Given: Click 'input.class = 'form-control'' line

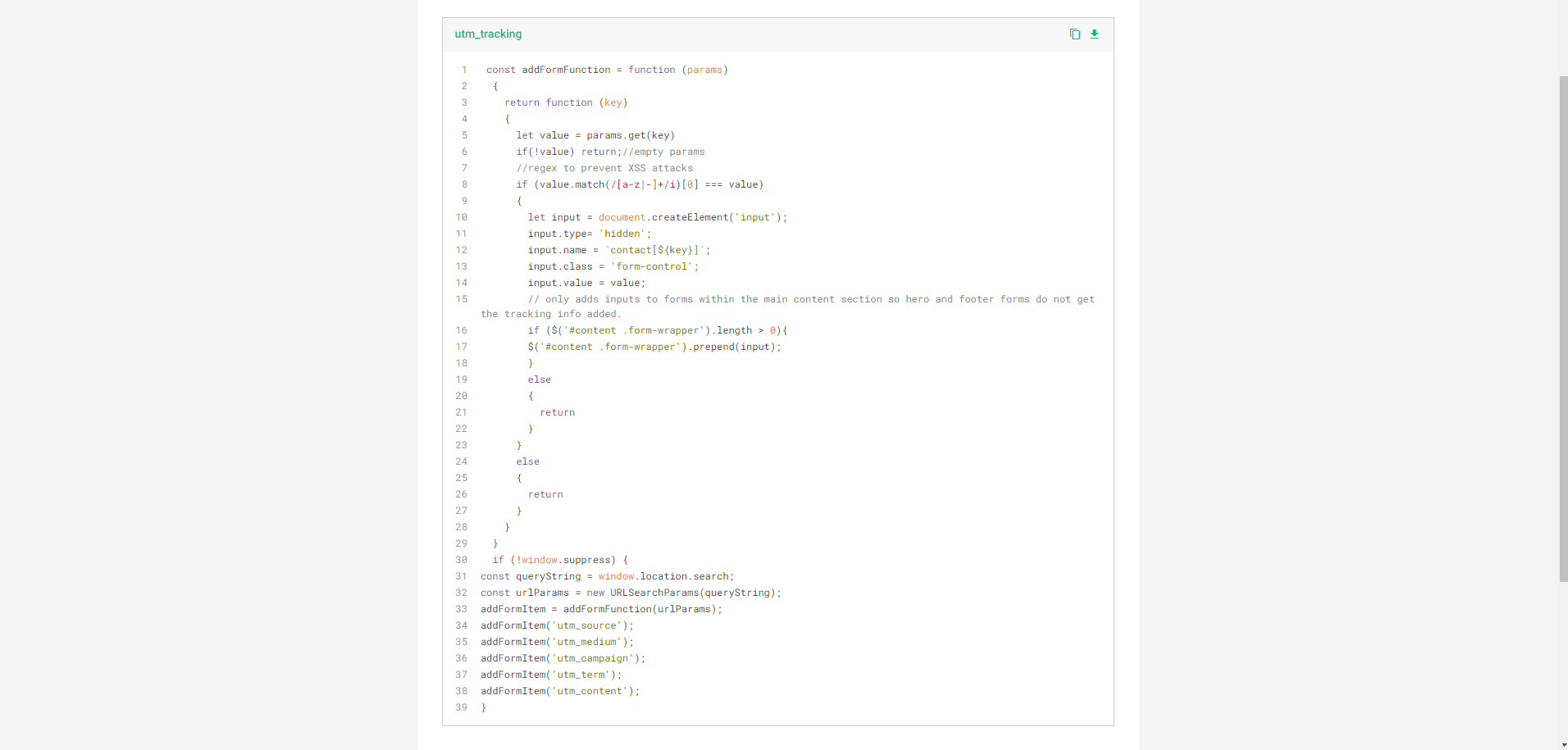Looking at the screenshot, I should click(x=613, y=266).
